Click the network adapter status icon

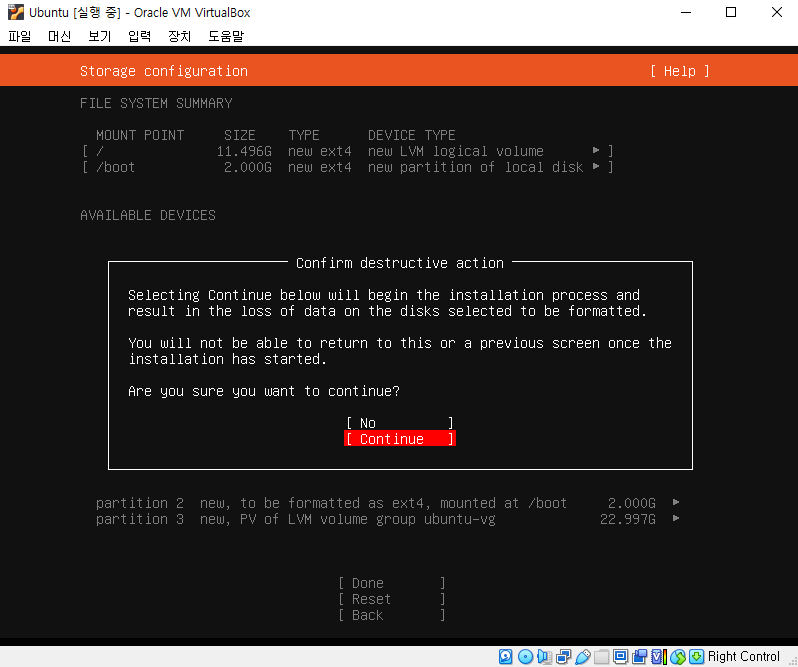click(563, 656)
